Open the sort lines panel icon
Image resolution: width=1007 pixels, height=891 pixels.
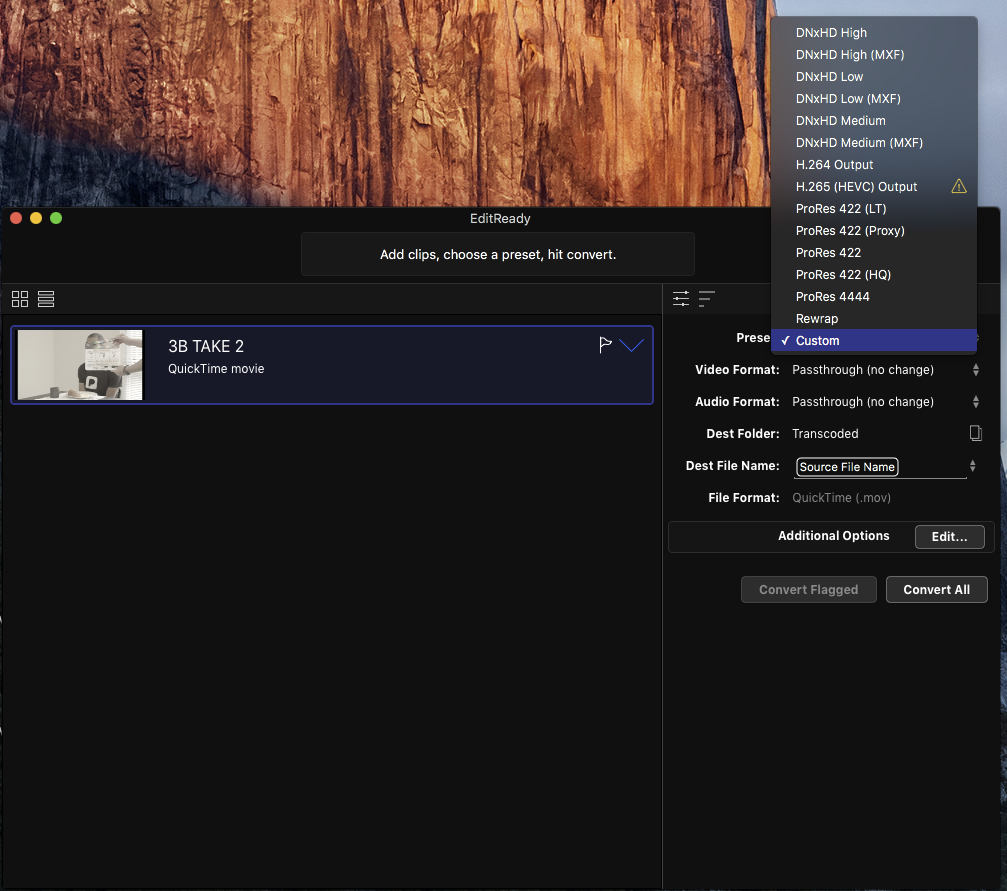(707, 298)
